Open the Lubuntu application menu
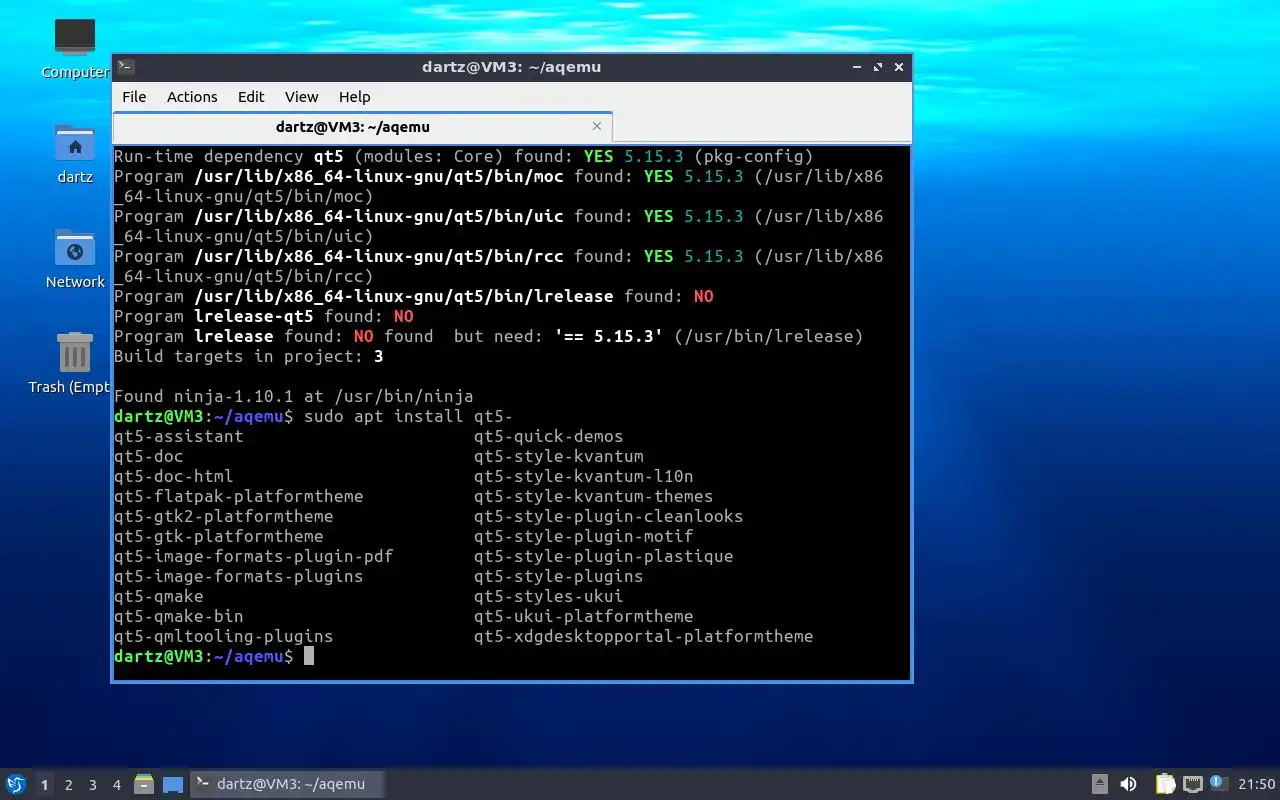1280x800 pixels. [x=15, y=784]
